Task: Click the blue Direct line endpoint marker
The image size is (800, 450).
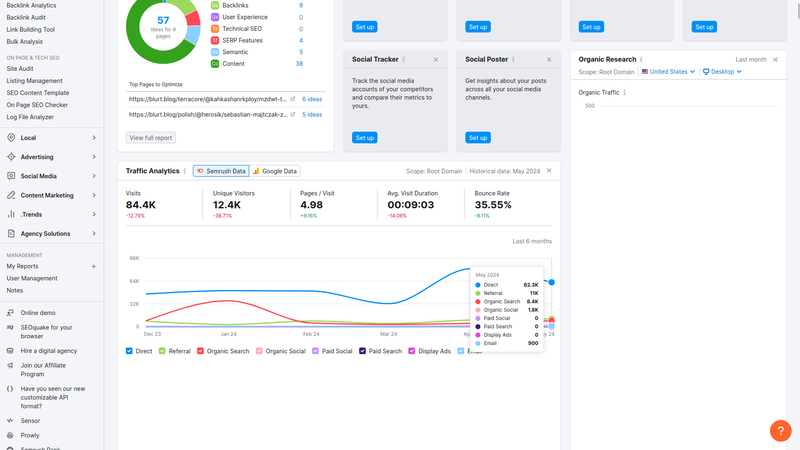Action: click(551, 282)
